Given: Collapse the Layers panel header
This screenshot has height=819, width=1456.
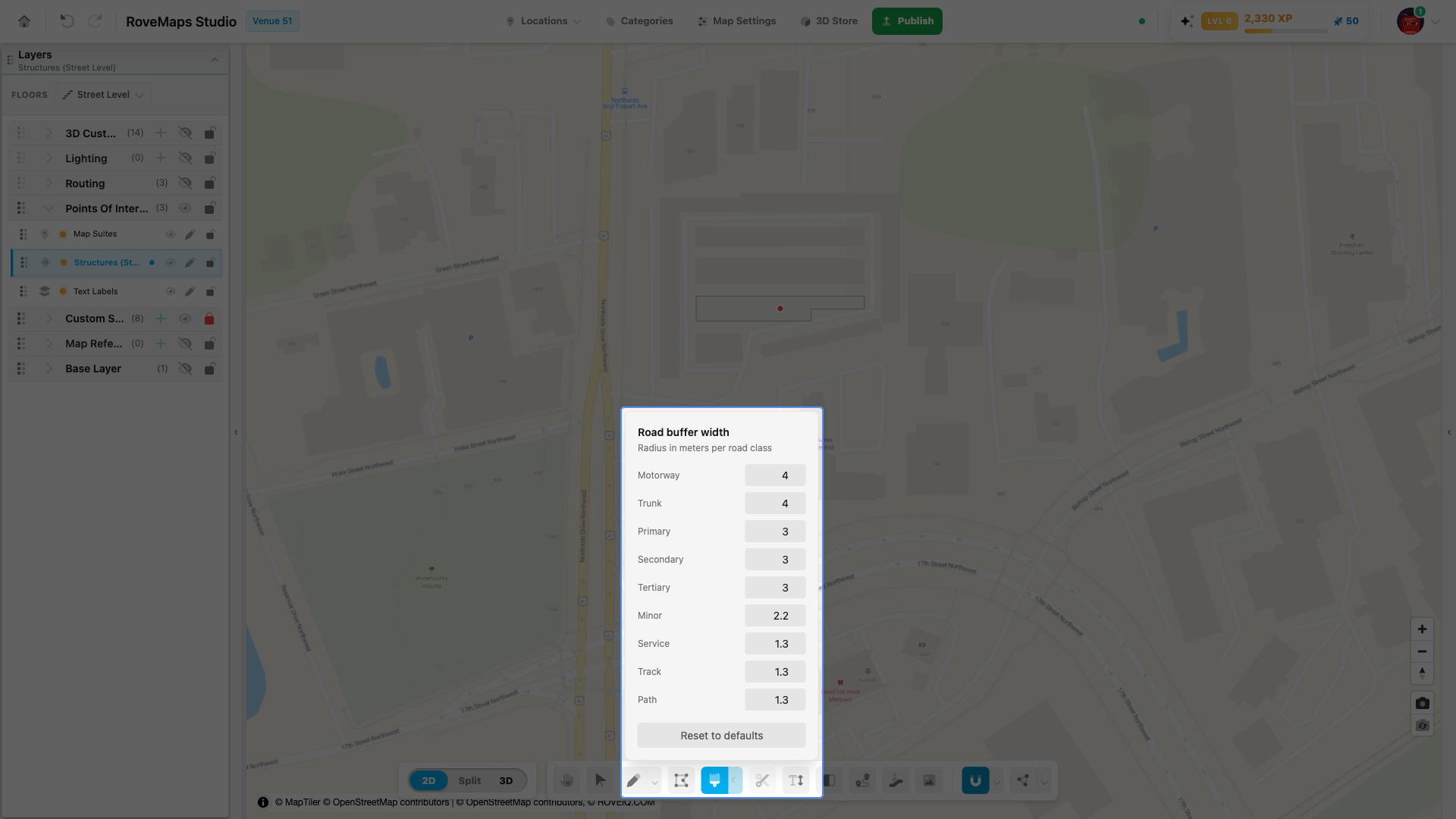Looking at the screenshot, I should 215,60.
